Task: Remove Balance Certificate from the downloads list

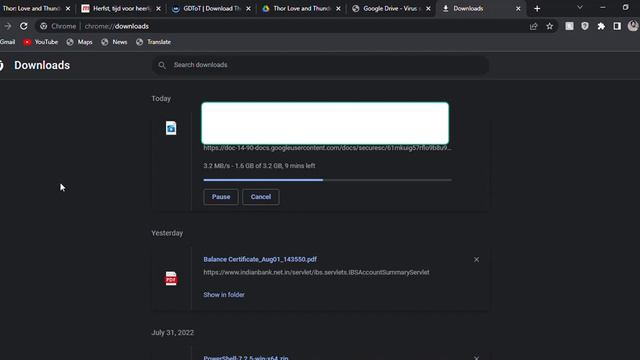Action: click(476, 260)
